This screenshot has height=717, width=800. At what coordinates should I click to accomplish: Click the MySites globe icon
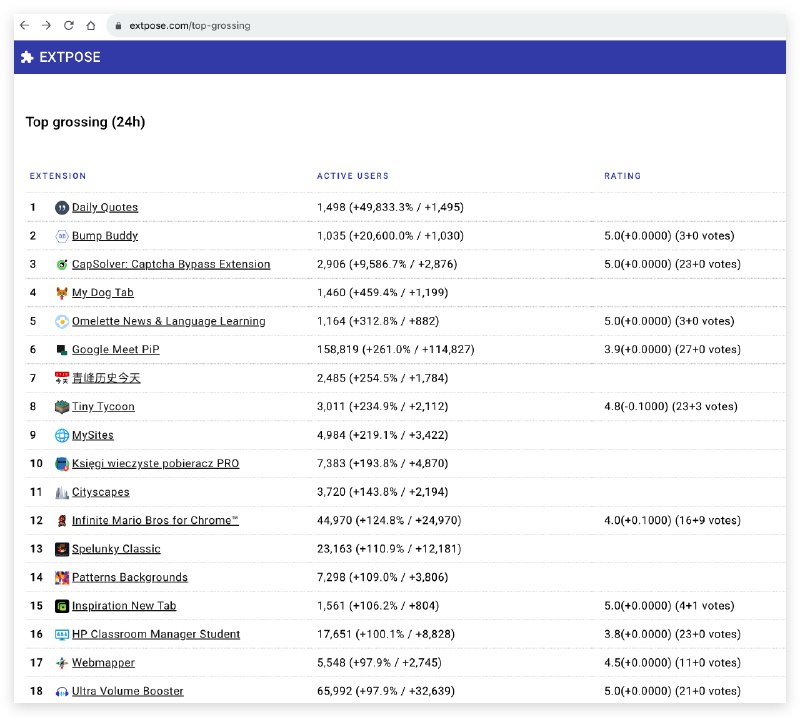point(61,435)
